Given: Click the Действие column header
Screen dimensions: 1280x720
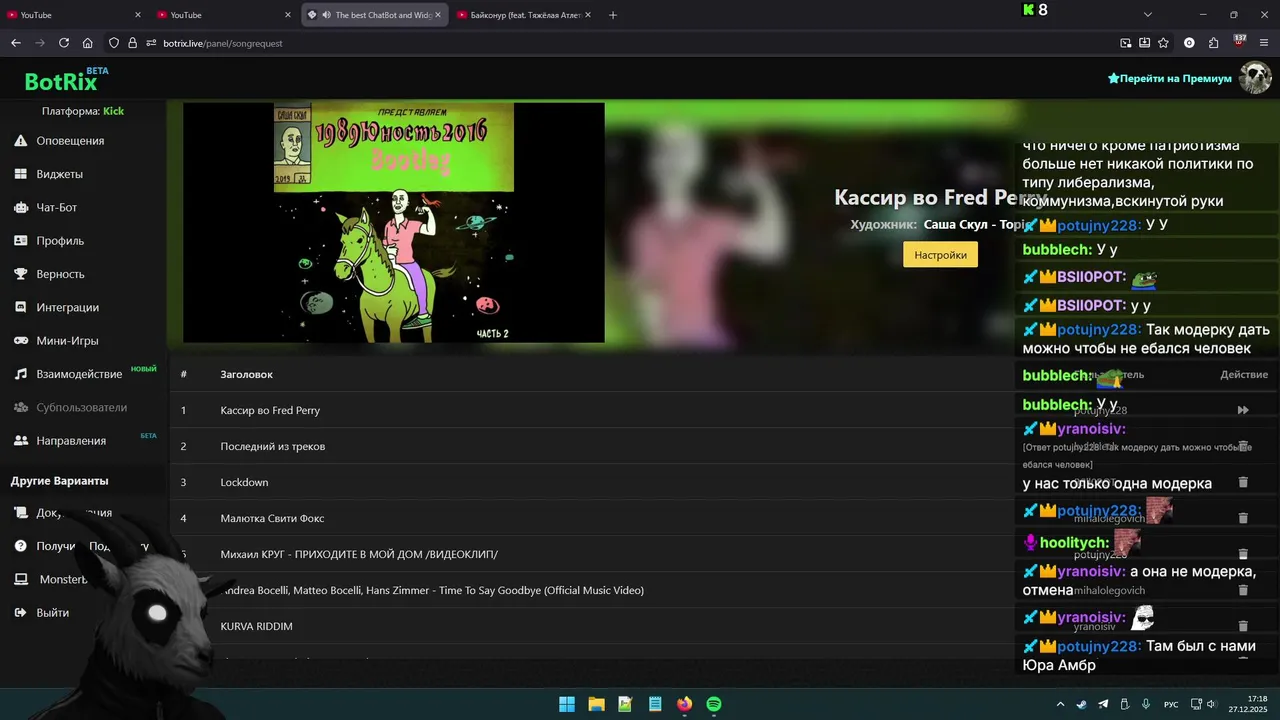Looking at the screenshot, I should click(x=1244, y=374).
